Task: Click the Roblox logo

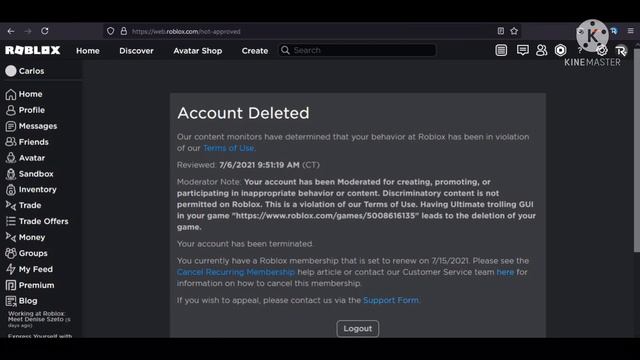Action: pos(33,50)
